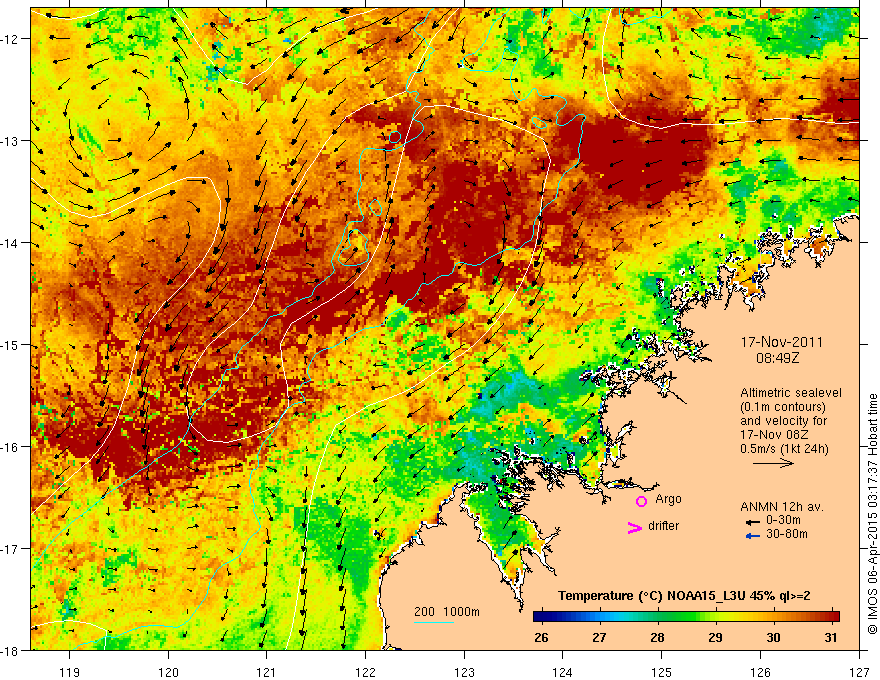Click the '30-80m' depth label
Screen dimensions: 880x680
(x=787, y=534)
